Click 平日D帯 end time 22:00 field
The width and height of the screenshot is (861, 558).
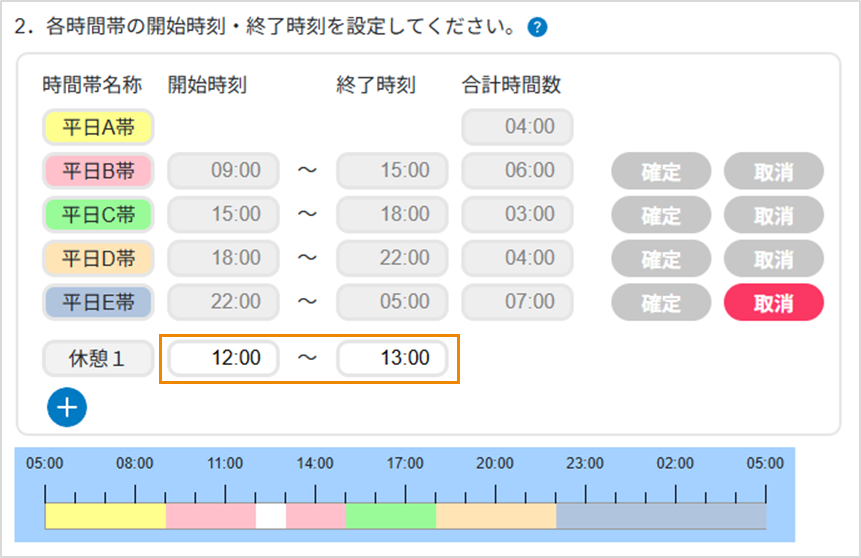pos(392,258)
